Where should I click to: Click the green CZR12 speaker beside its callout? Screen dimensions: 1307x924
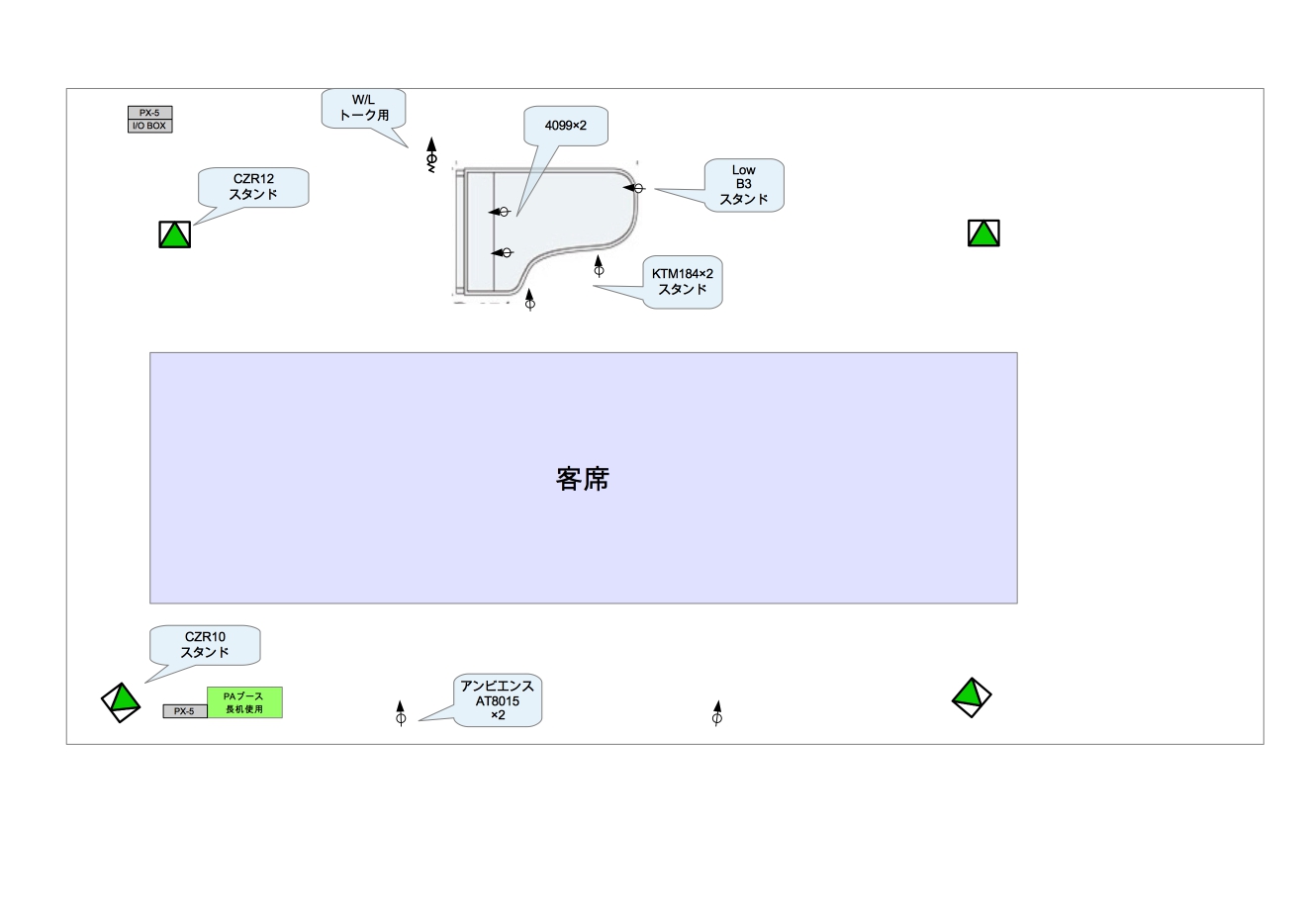(x=175, y=234)
